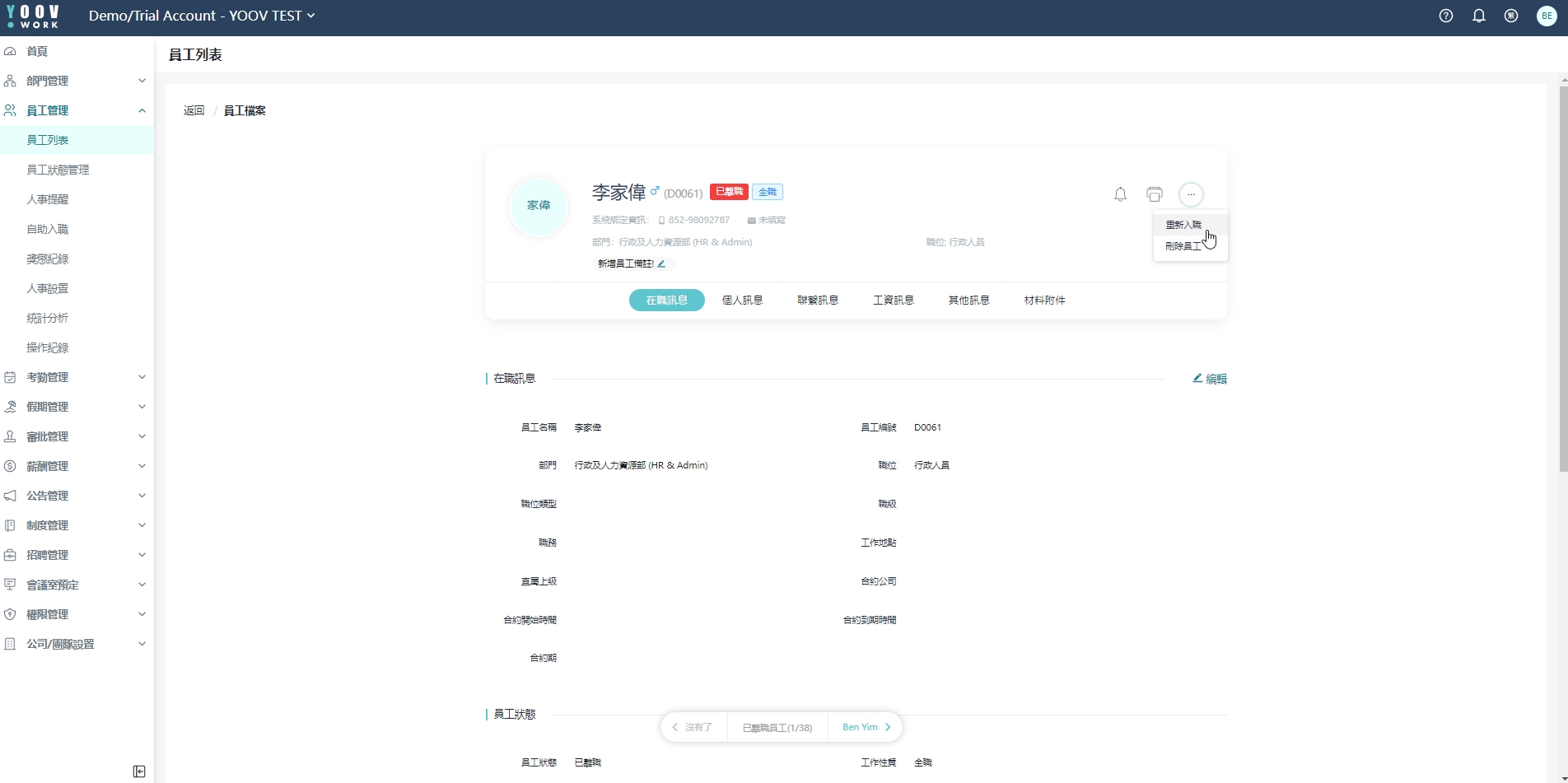Click the BE user avatar
This screenshot has width=1568, height=783.
coord(1547,16)
